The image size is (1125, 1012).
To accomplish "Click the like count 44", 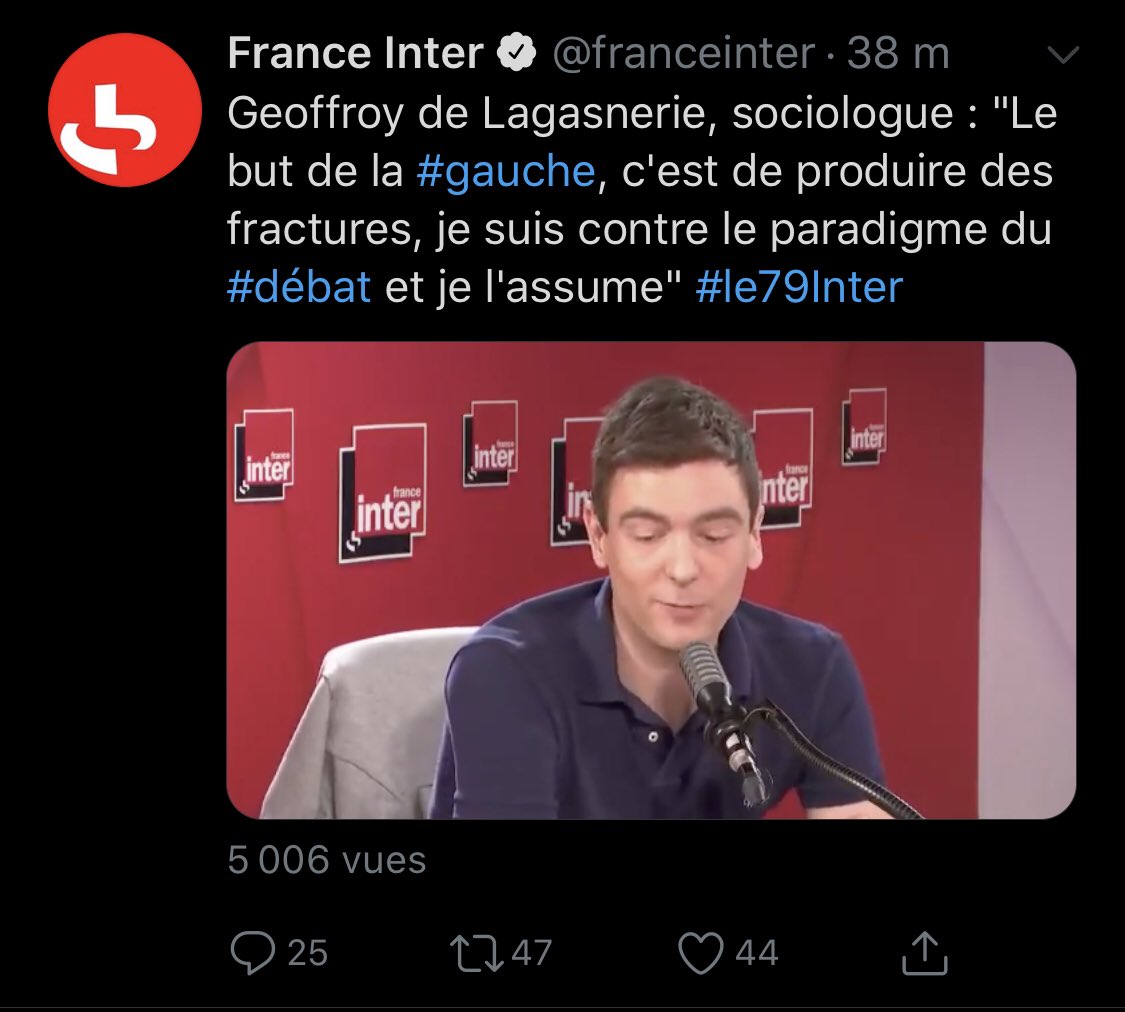I will [x=756, y=953].
